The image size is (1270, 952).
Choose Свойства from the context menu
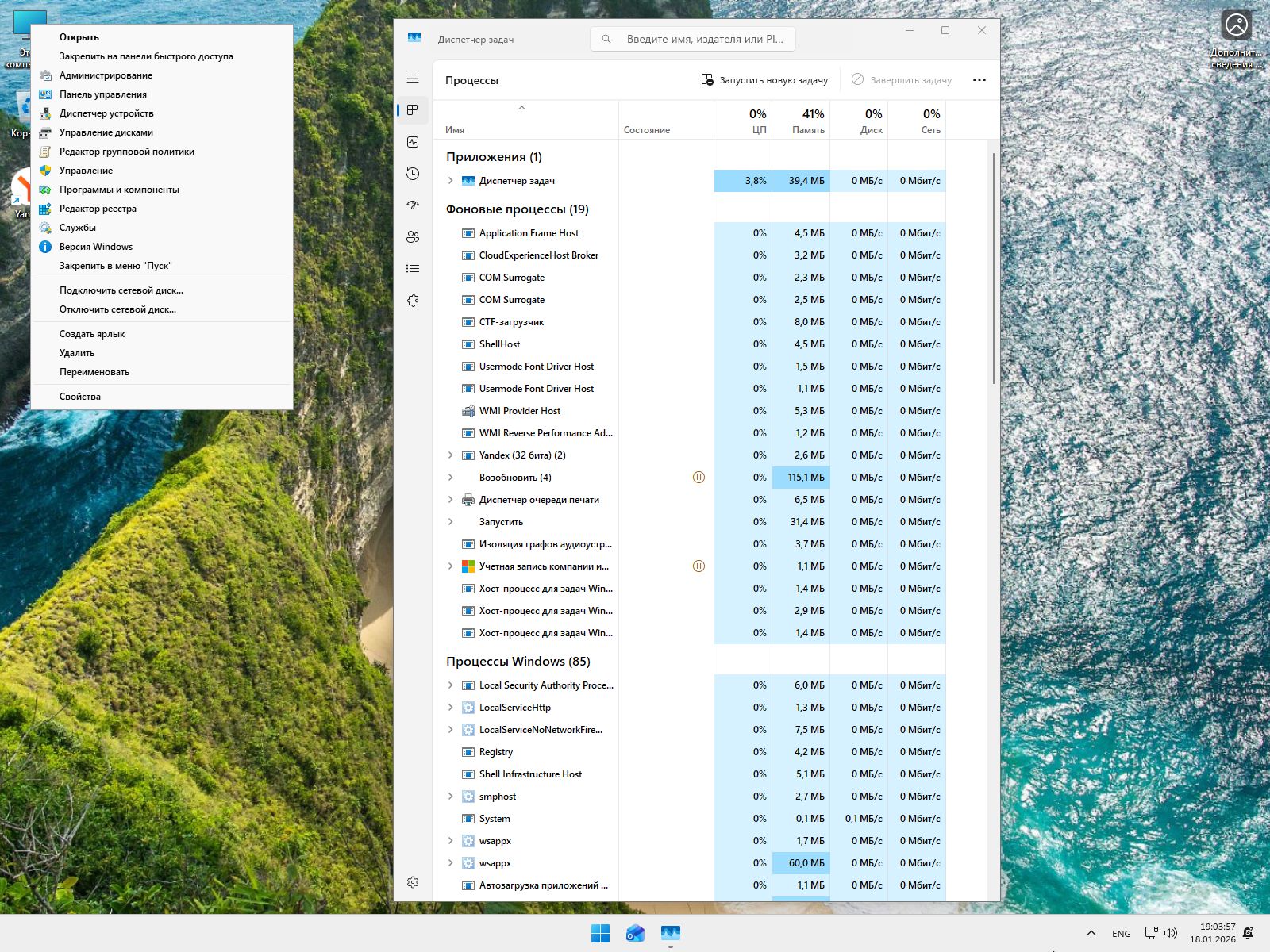(80, 397)
